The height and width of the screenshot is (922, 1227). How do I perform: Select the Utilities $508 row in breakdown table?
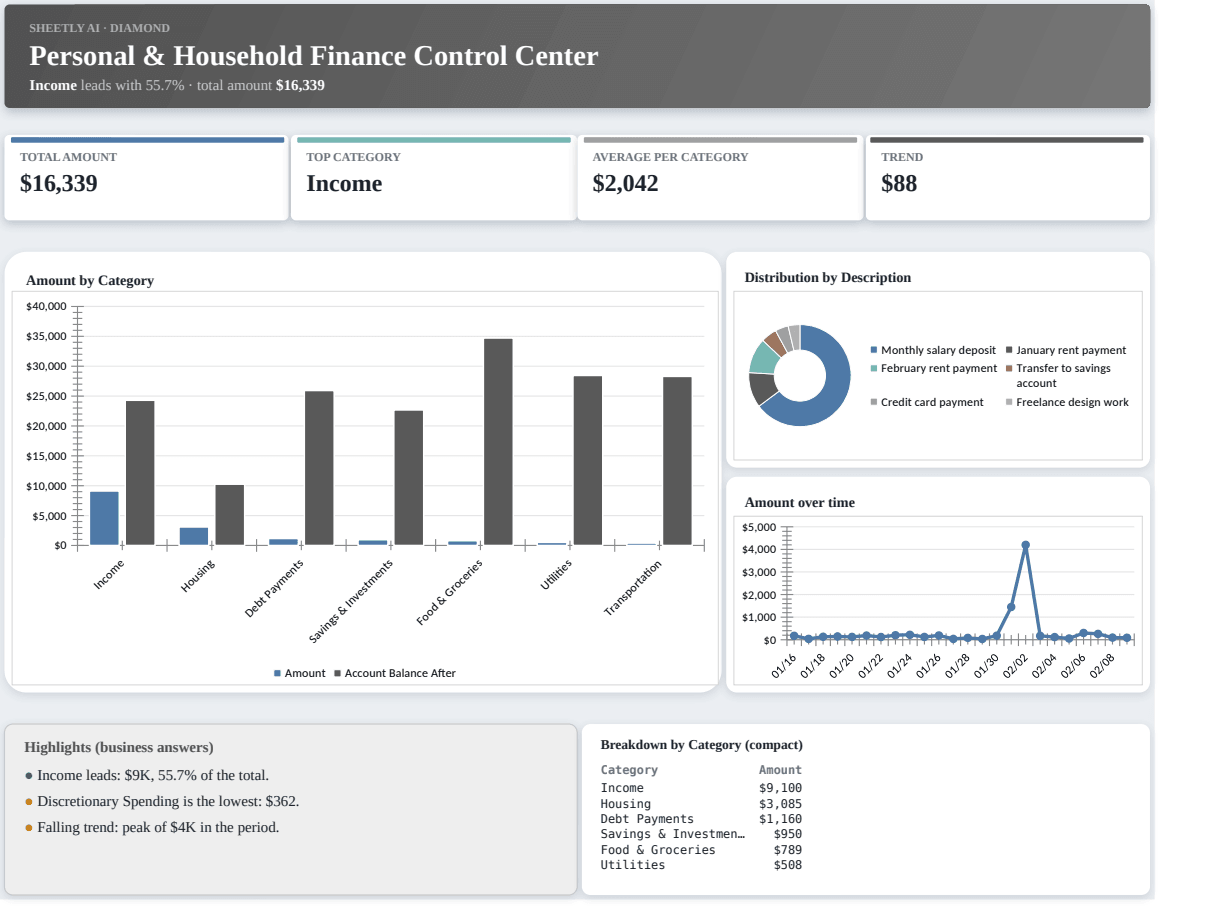pos(701,865)
